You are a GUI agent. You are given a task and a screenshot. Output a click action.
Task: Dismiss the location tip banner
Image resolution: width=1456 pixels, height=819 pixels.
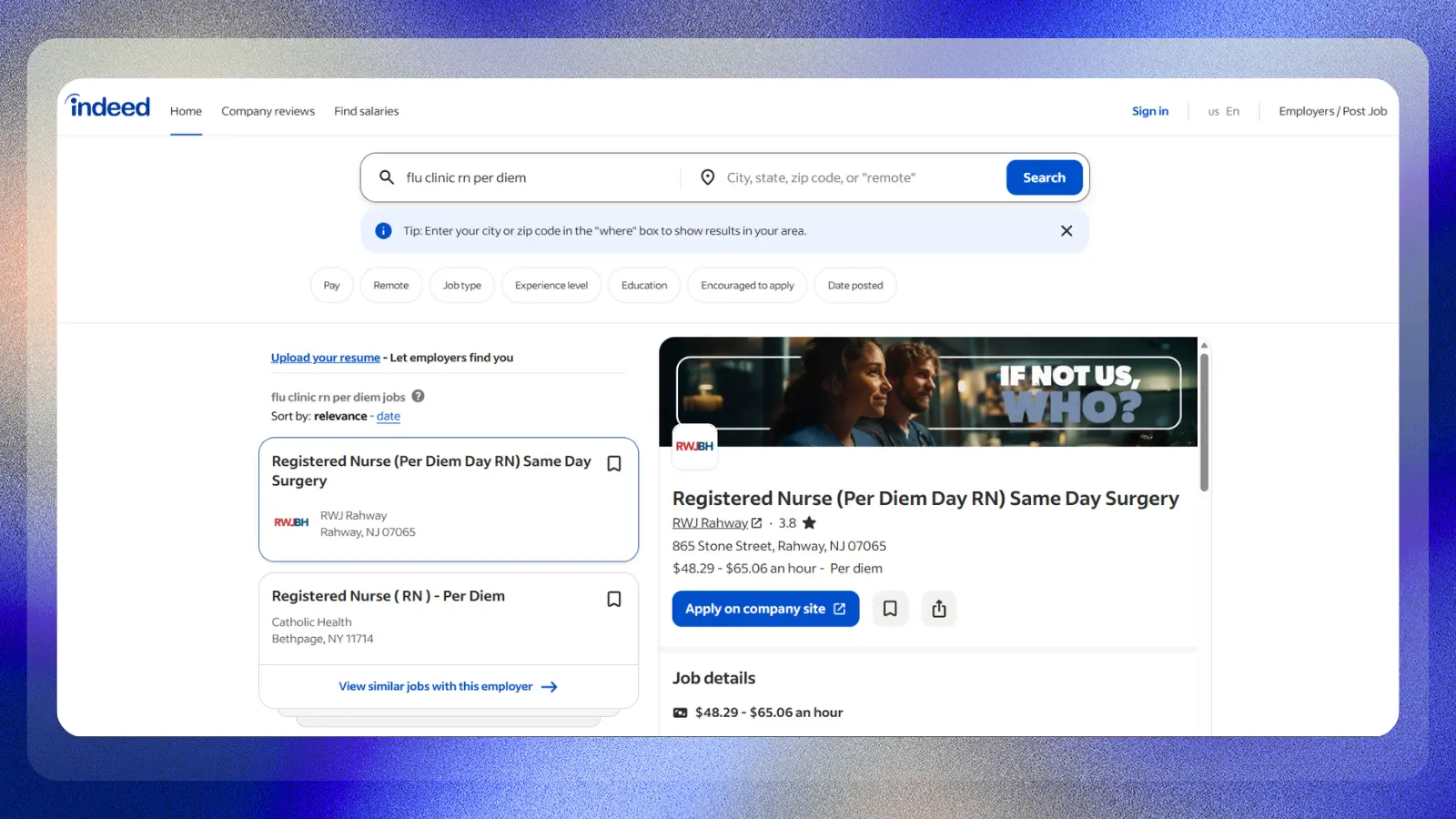(x=1067, y=231)
